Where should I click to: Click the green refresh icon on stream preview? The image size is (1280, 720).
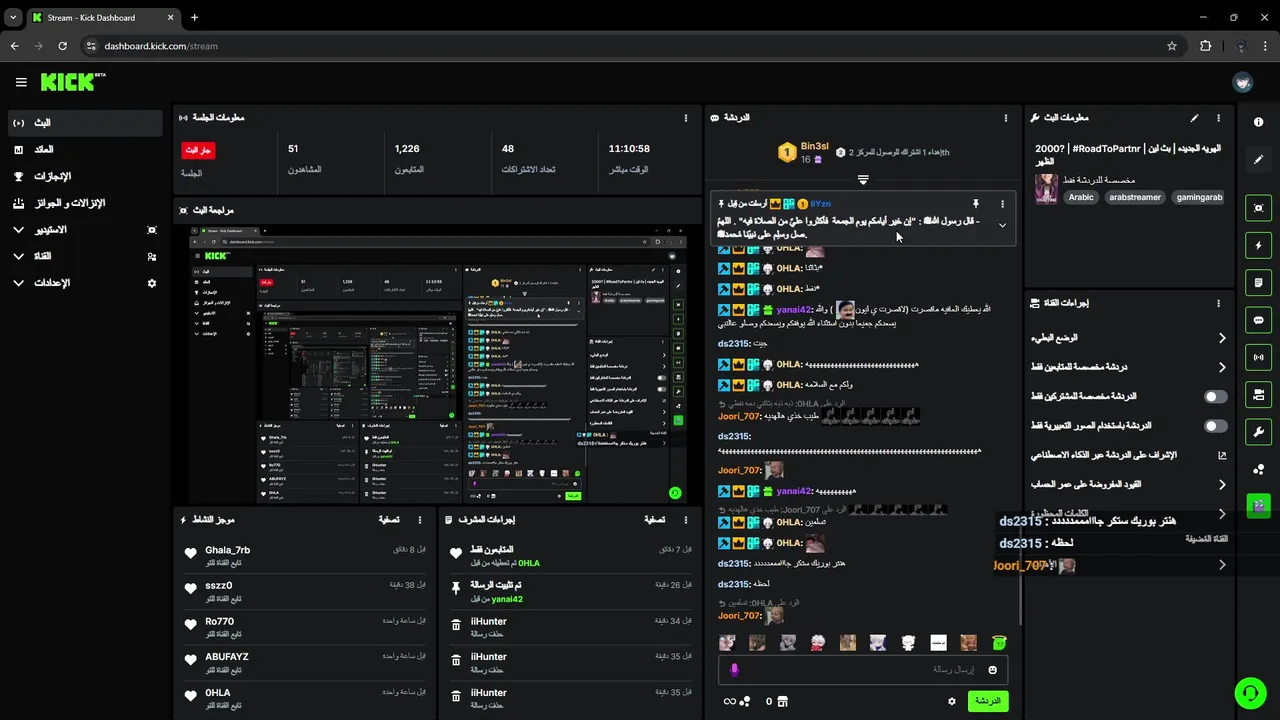[x=675, y=493]
